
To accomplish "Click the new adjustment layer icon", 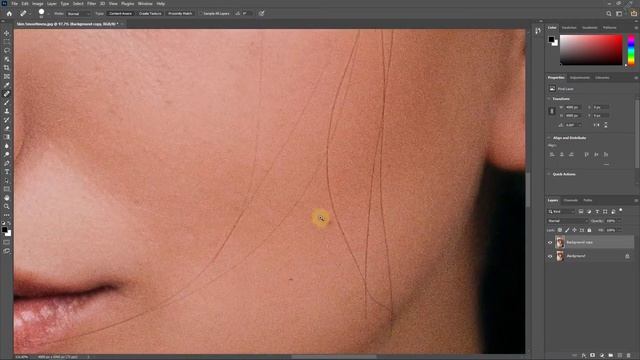I will (602, 356).
